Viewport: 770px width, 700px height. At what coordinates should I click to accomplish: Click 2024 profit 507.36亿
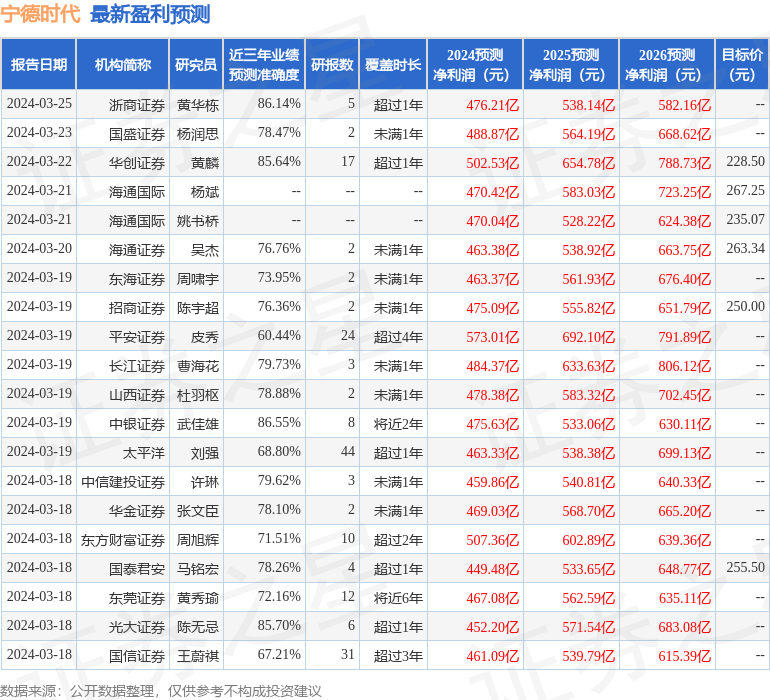tap(493, 540)
